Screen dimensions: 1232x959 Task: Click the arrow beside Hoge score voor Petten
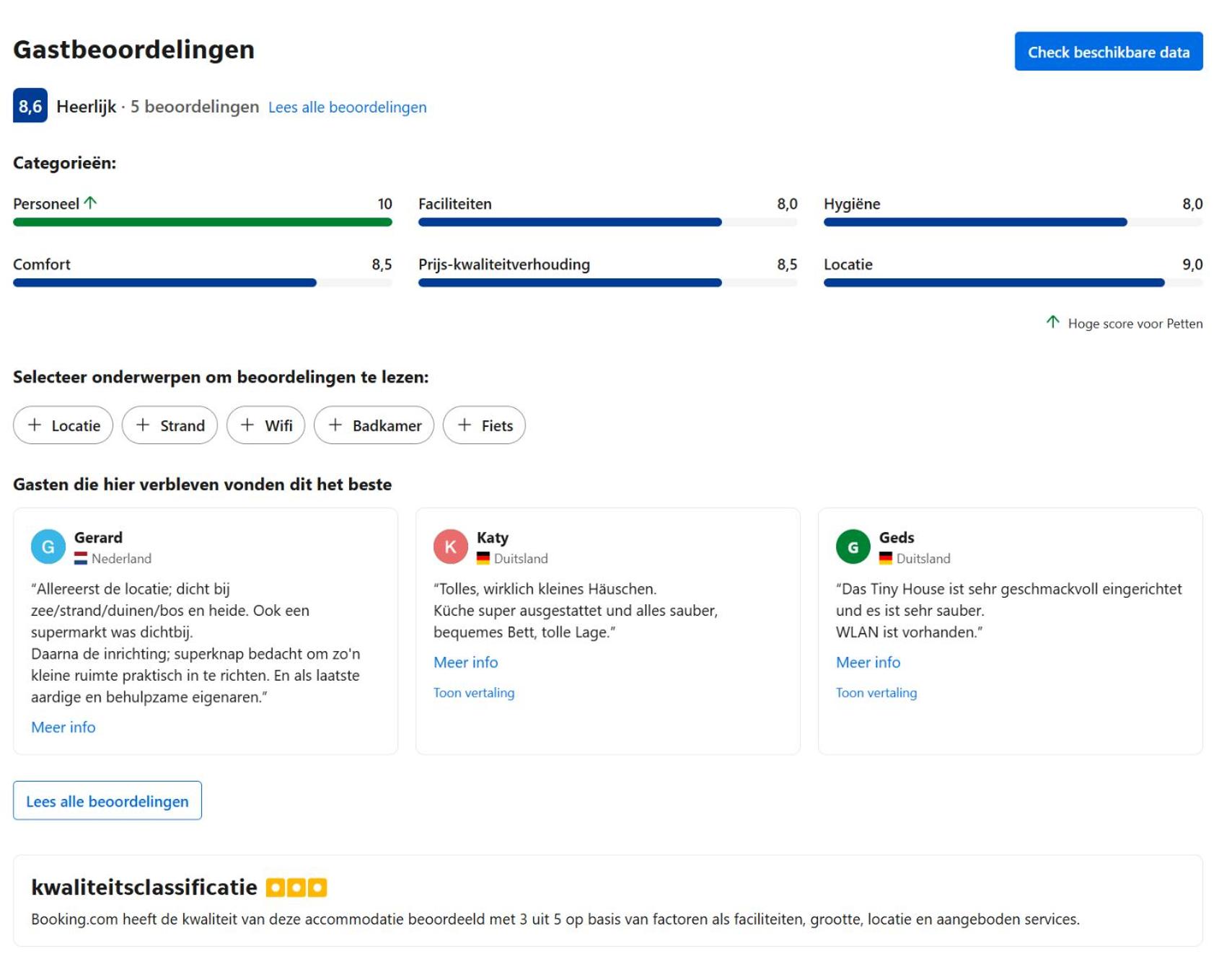tap(1053, 322)
